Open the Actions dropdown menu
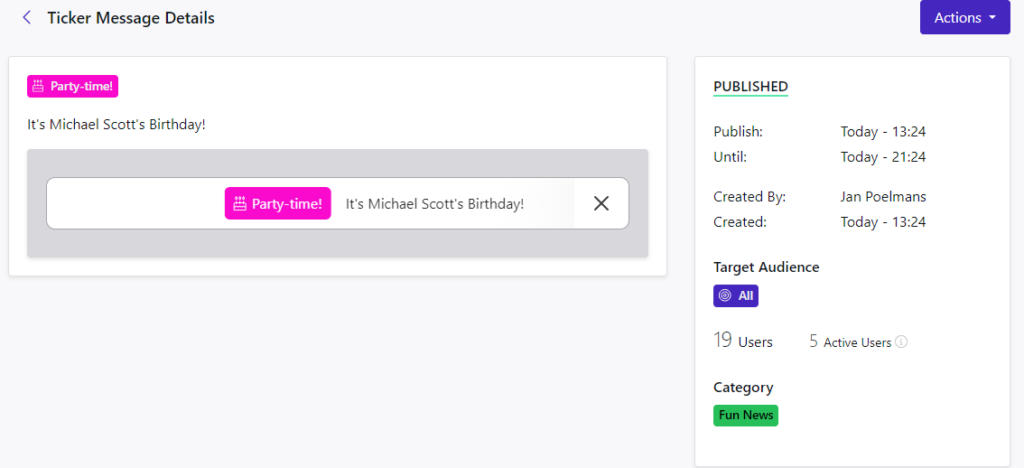Image resolution: width=1024 pixels, height=468 pixels. pyautogui.click(x=965, y=18)
